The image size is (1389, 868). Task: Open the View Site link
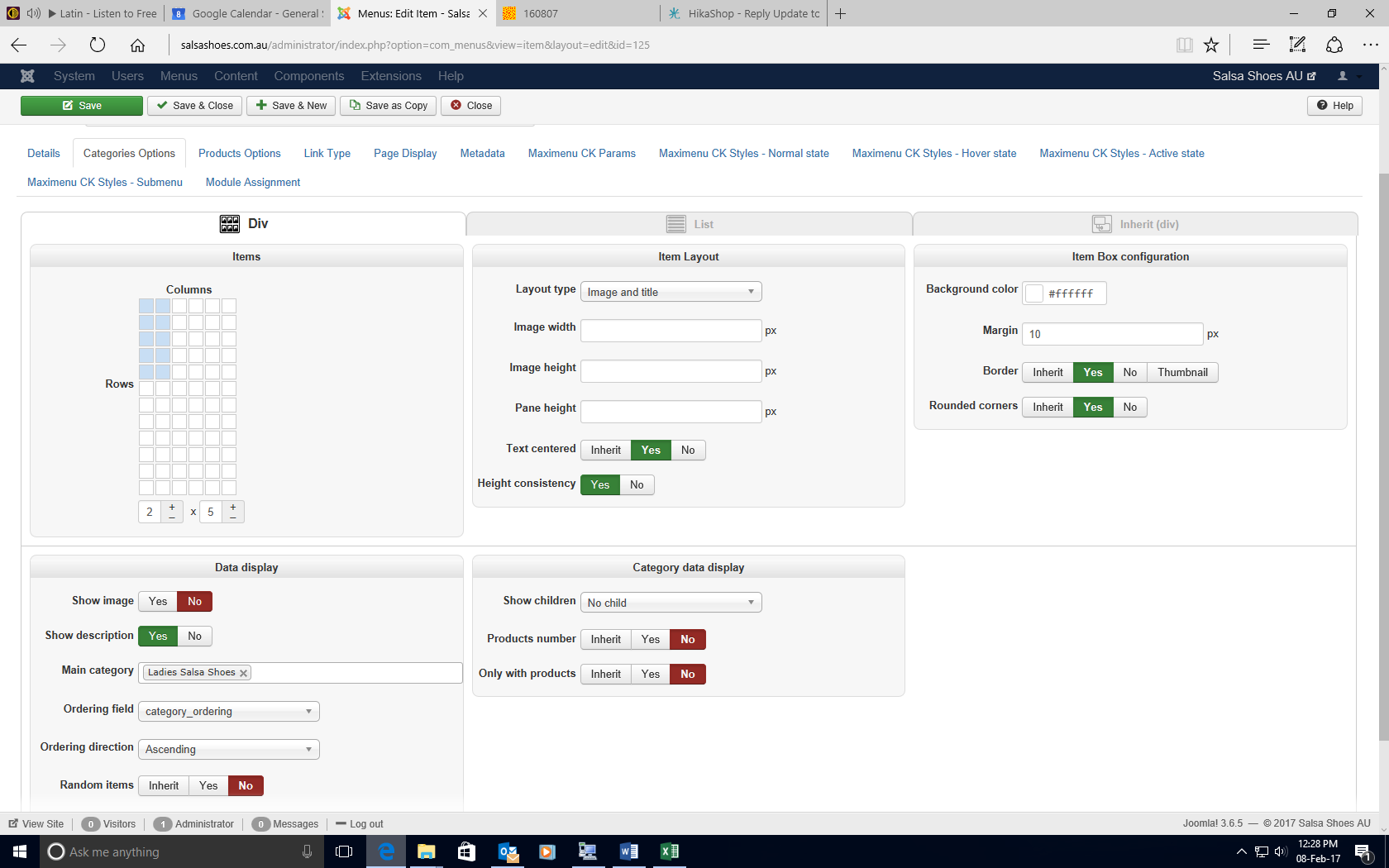pyautogui.click(x=36, y=824)
